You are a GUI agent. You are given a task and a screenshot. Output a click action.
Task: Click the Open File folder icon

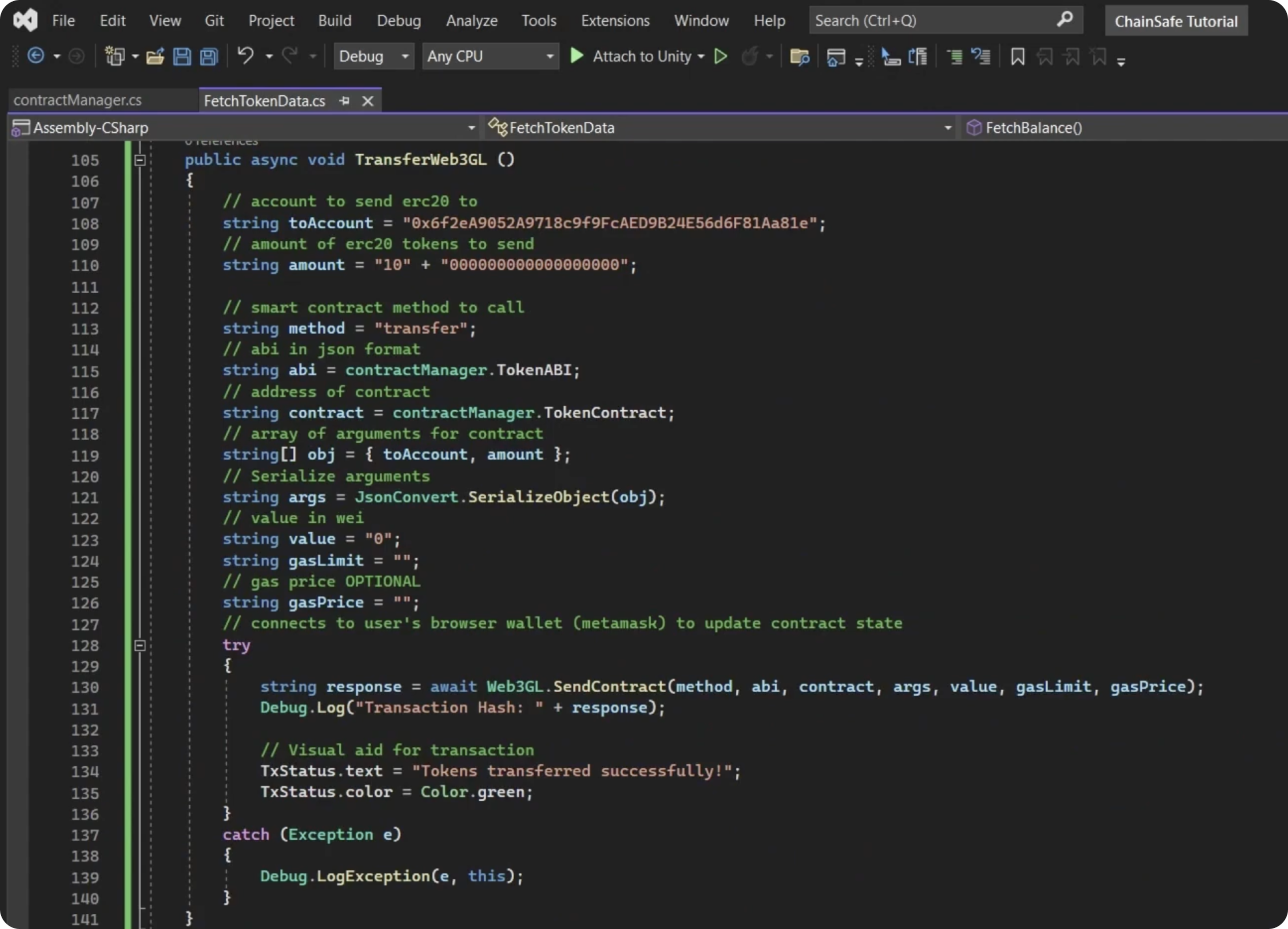(155, 56)
